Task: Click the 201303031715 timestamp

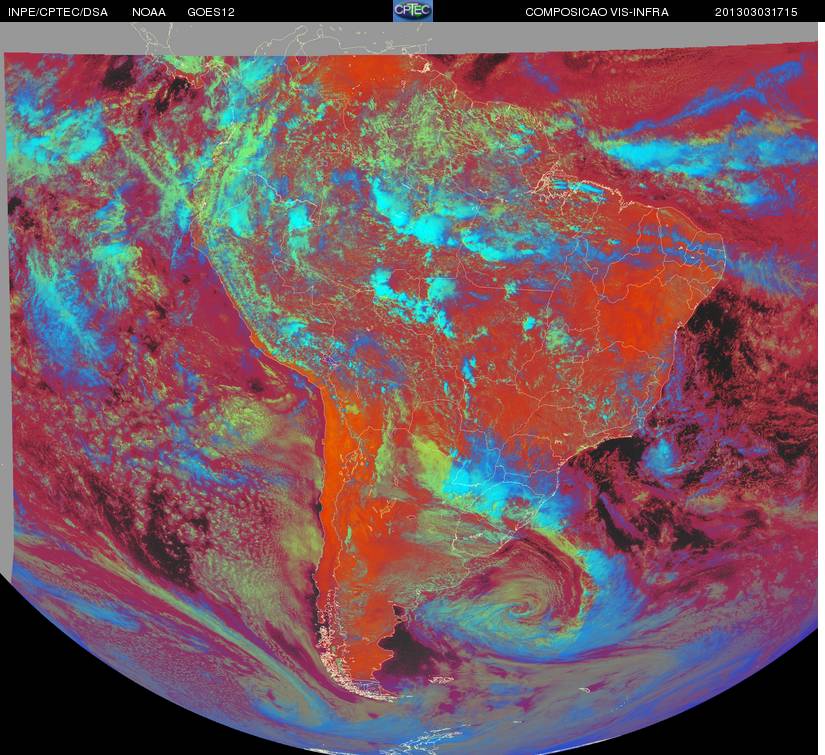Action: pyautogui.click(x=756, y=12)
